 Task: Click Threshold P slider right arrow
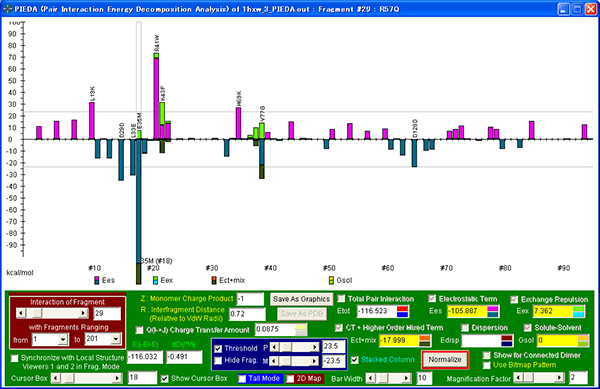(x=315, y=347)
